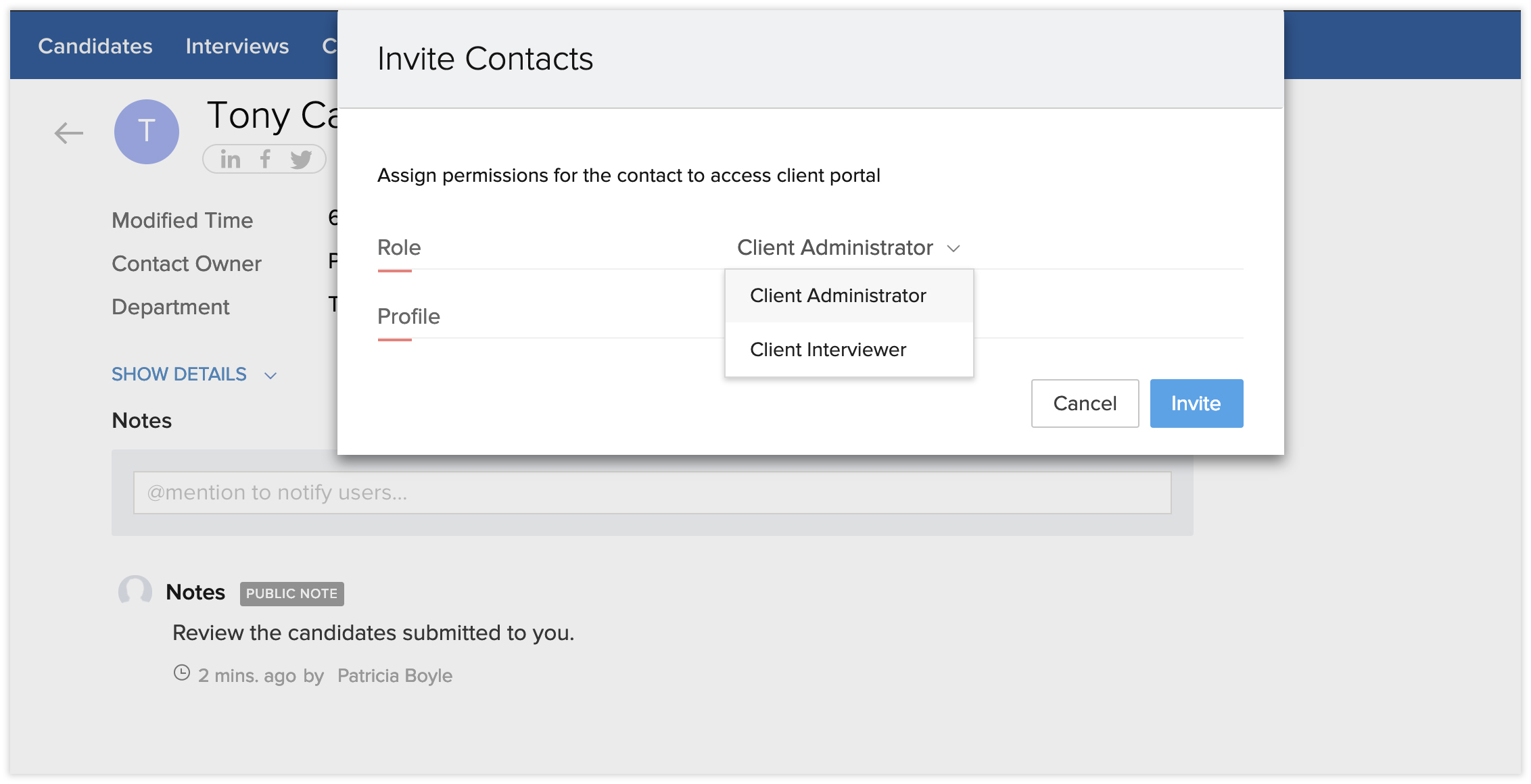Viewport: 1531px width, 784px height.
Task: Open the Role dropdown showing Client Administrator
Action: (835, 248)
